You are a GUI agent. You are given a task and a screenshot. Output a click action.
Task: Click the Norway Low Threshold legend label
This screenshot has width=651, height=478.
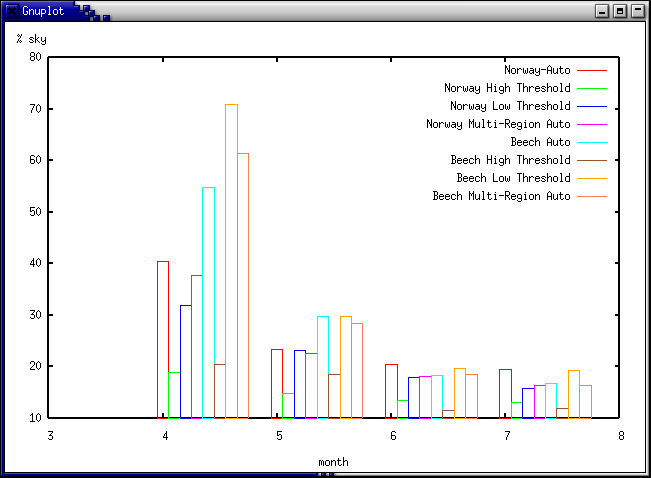click(510, 106)
